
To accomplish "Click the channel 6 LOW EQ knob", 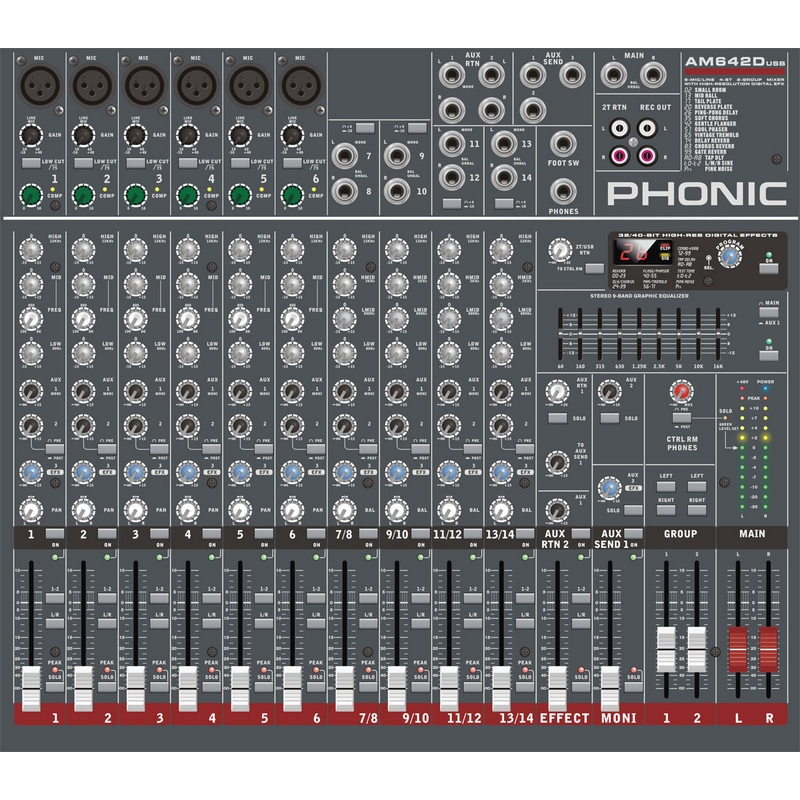I will point(292,353).
